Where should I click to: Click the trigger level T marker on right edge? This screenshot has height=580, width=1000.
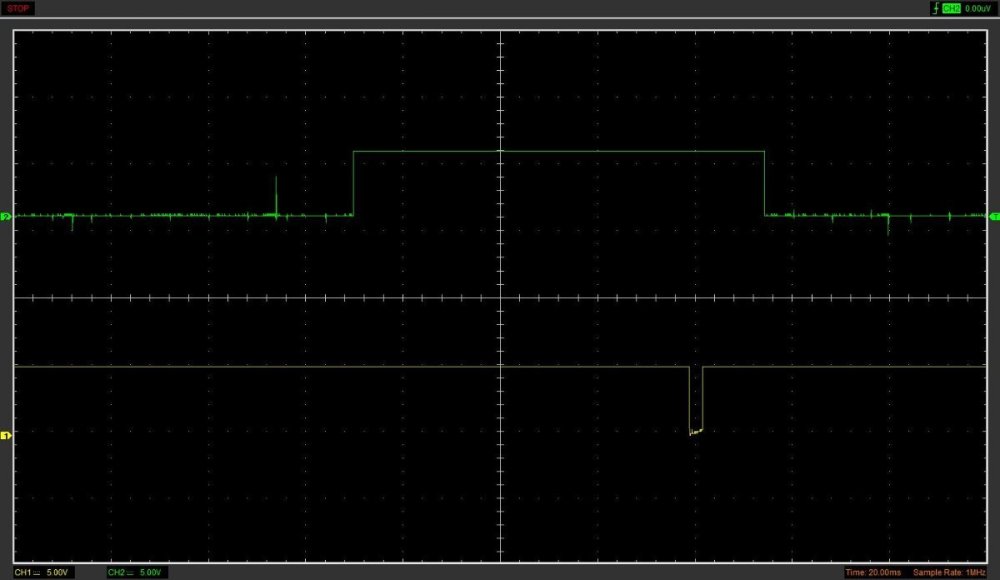click(x=994, y=217)
